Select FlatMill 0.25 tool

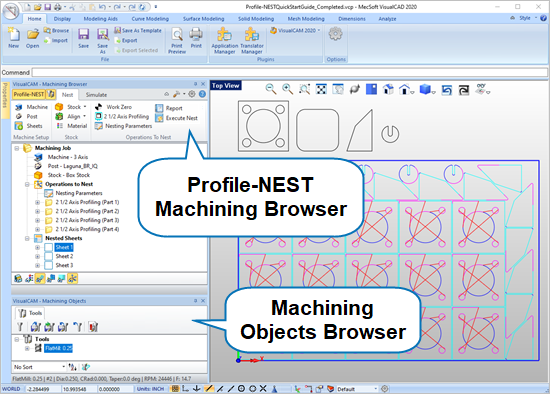click(58, 348)
